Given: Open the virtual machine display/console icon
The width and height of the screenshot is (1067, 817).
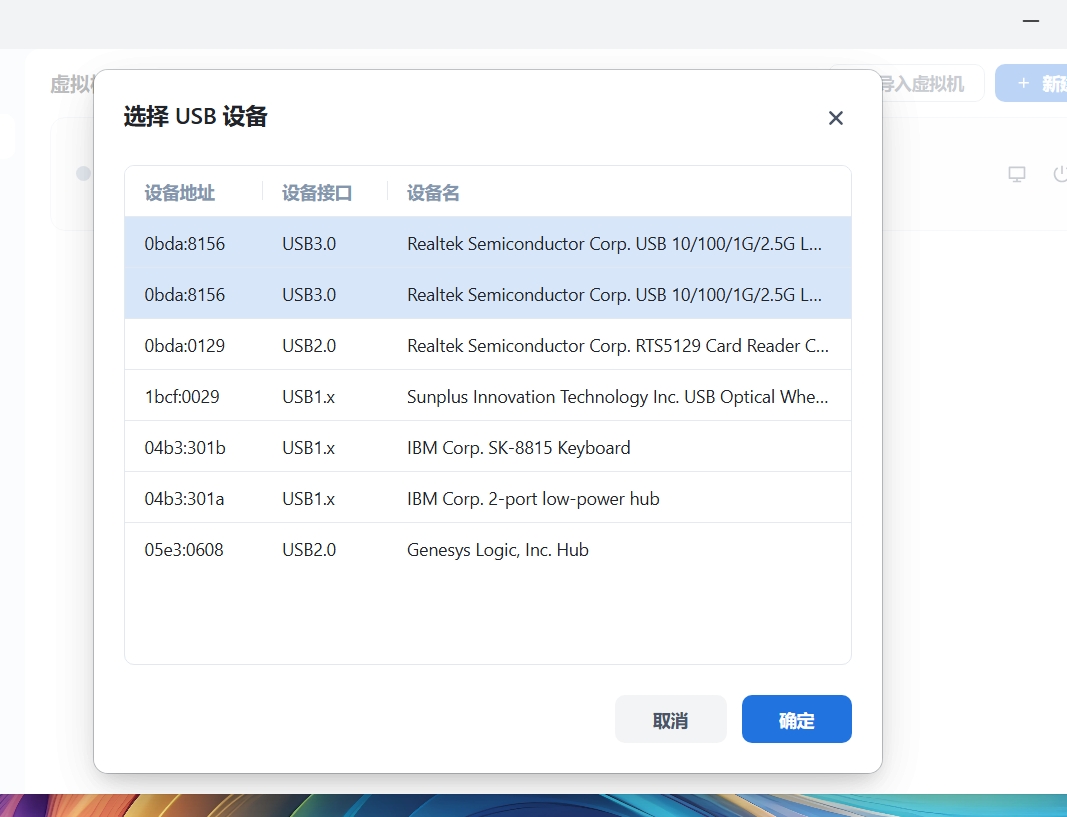Looking at the screenshot, I should 1016,173.
